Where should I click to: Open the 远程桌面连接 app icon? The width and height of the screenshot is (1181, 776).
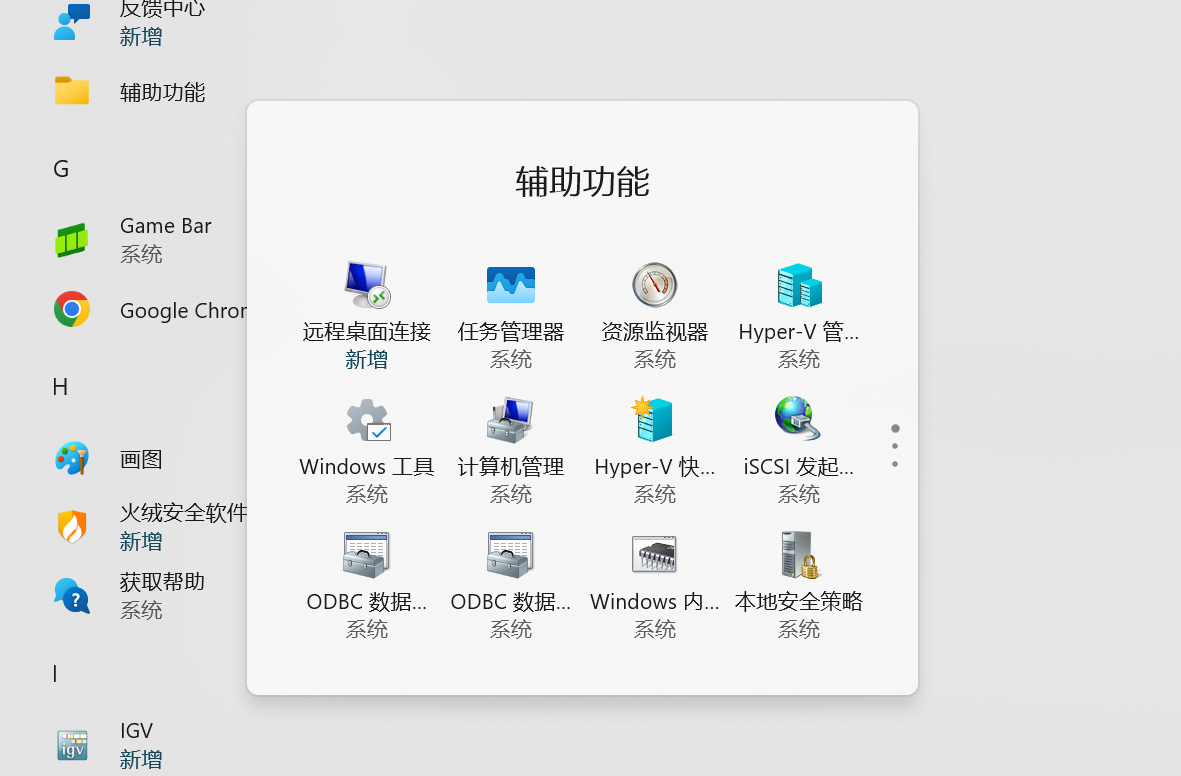[366, 285]
